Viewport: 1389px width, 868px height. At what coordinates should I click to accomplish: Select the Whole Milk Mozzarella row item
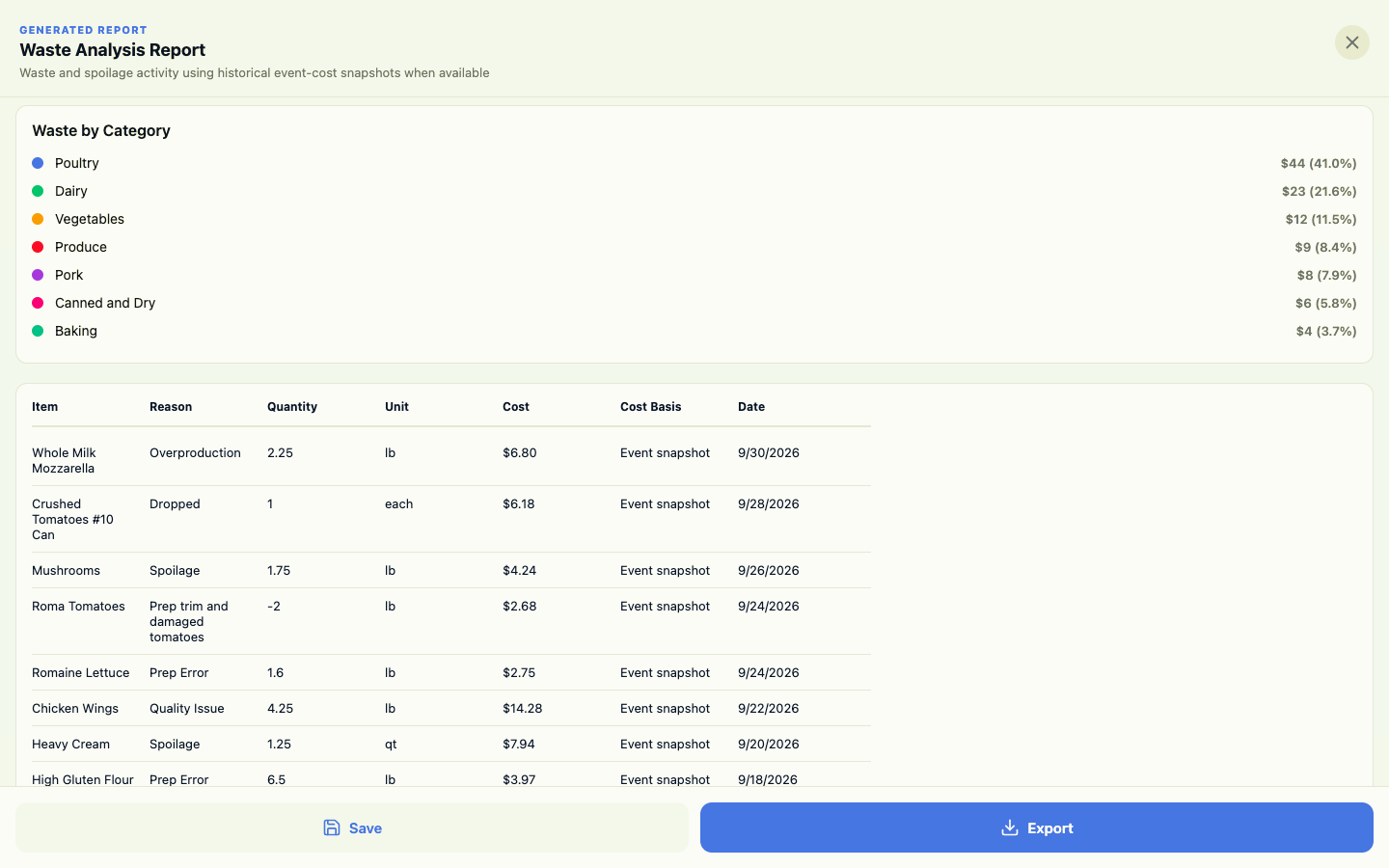(64, 460)
